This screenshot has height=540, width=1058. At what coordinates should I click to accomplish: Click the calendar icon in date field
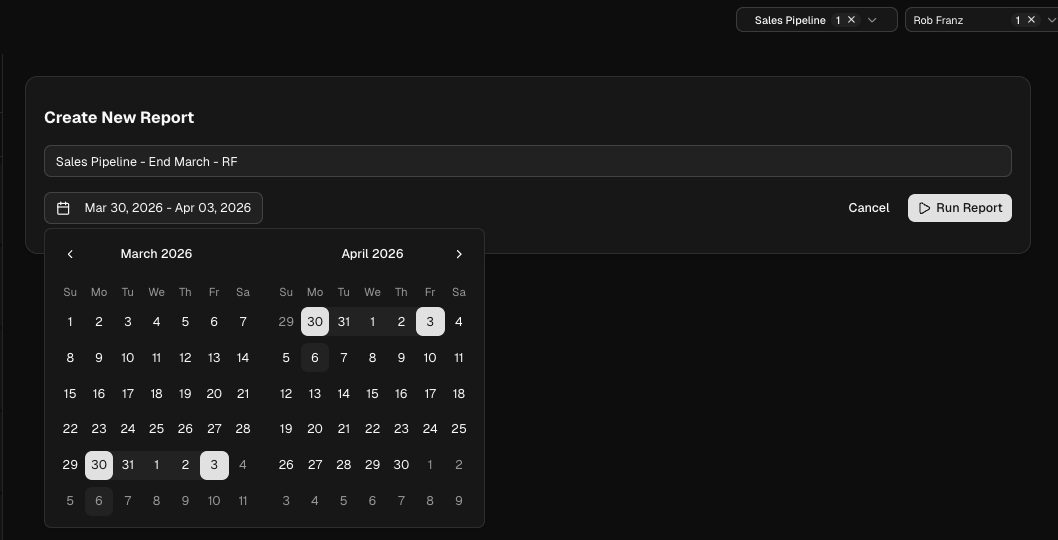[64, 208]
